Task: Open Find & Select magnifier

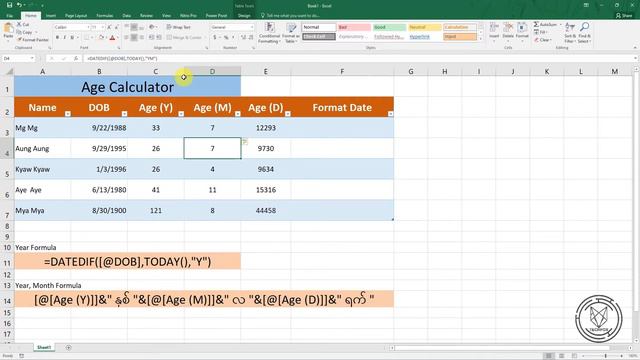Action: tap(584, 33)
